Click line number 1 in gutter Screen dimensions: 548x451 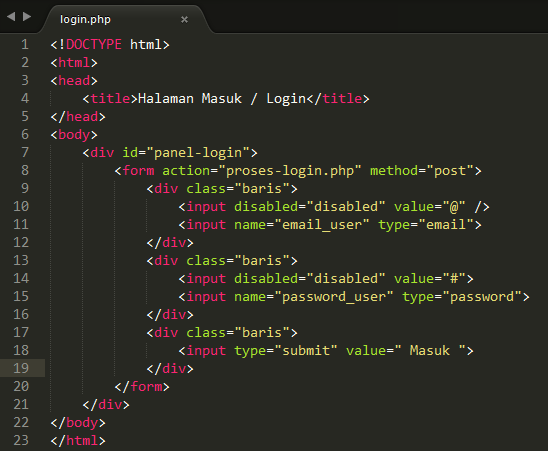pyautogui.click(x=25, y=44)
